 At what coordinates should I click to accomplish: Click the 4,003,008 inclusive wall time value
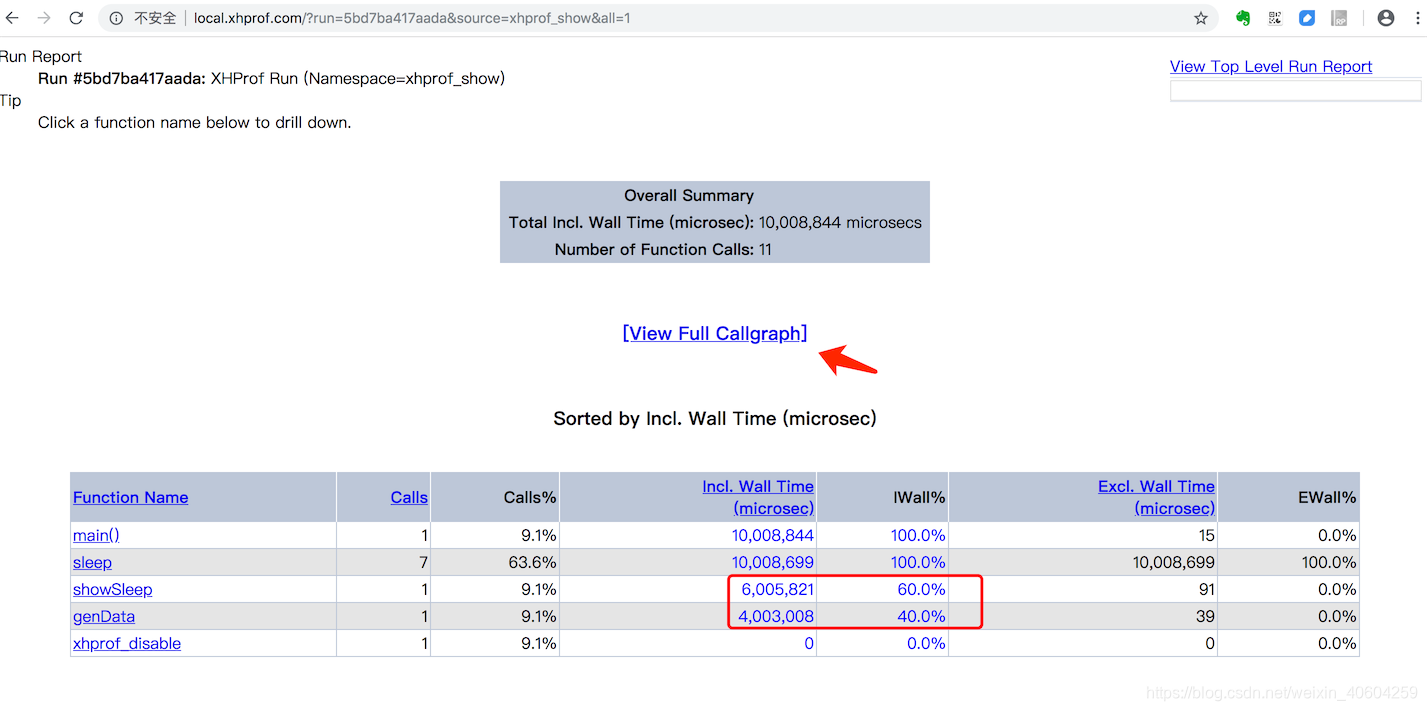[x=776, y=616]
